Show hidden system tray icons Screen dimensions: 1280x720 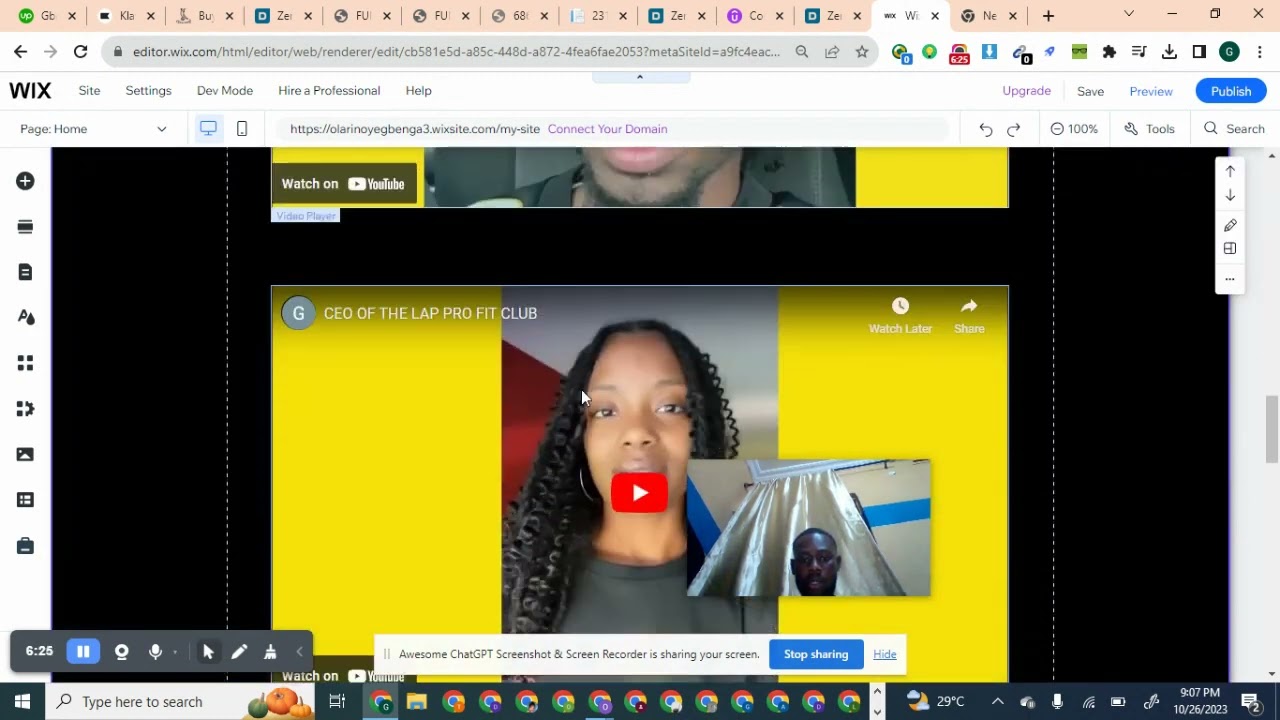(997, 701)
